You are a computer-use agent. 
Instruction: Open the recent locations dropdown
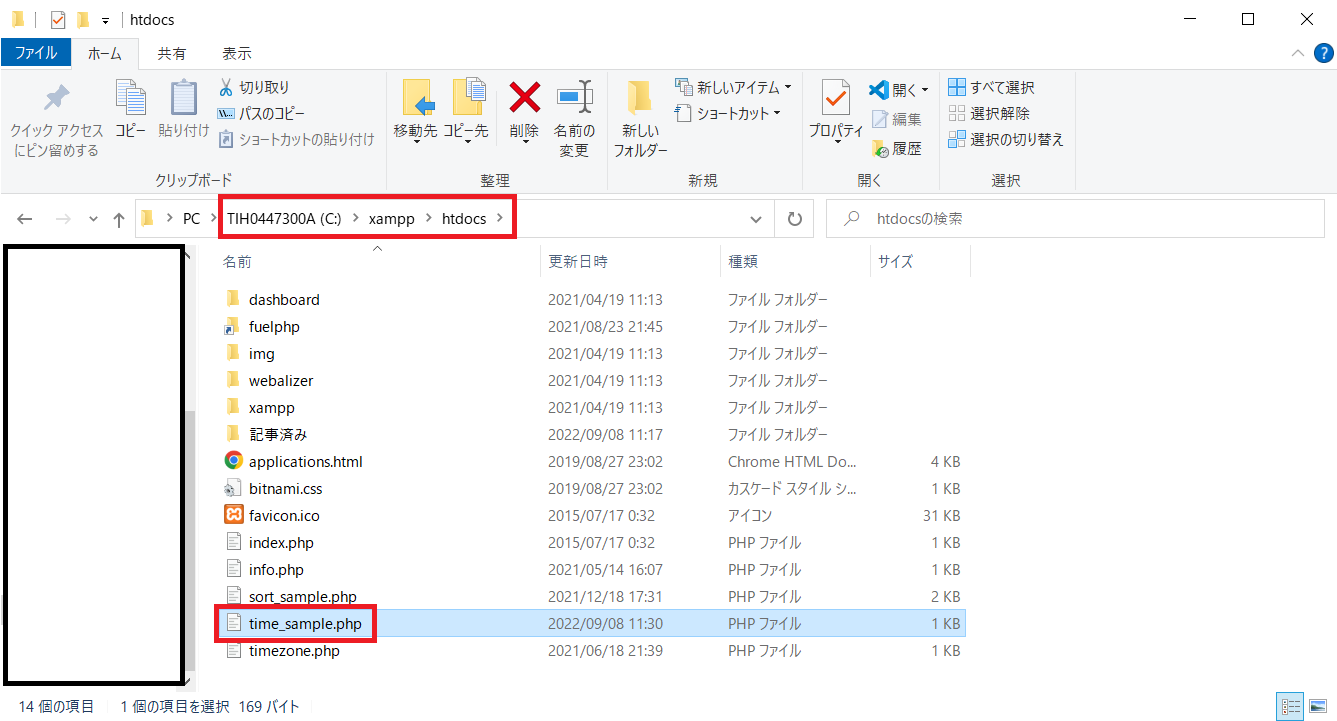tap(93, 219)
